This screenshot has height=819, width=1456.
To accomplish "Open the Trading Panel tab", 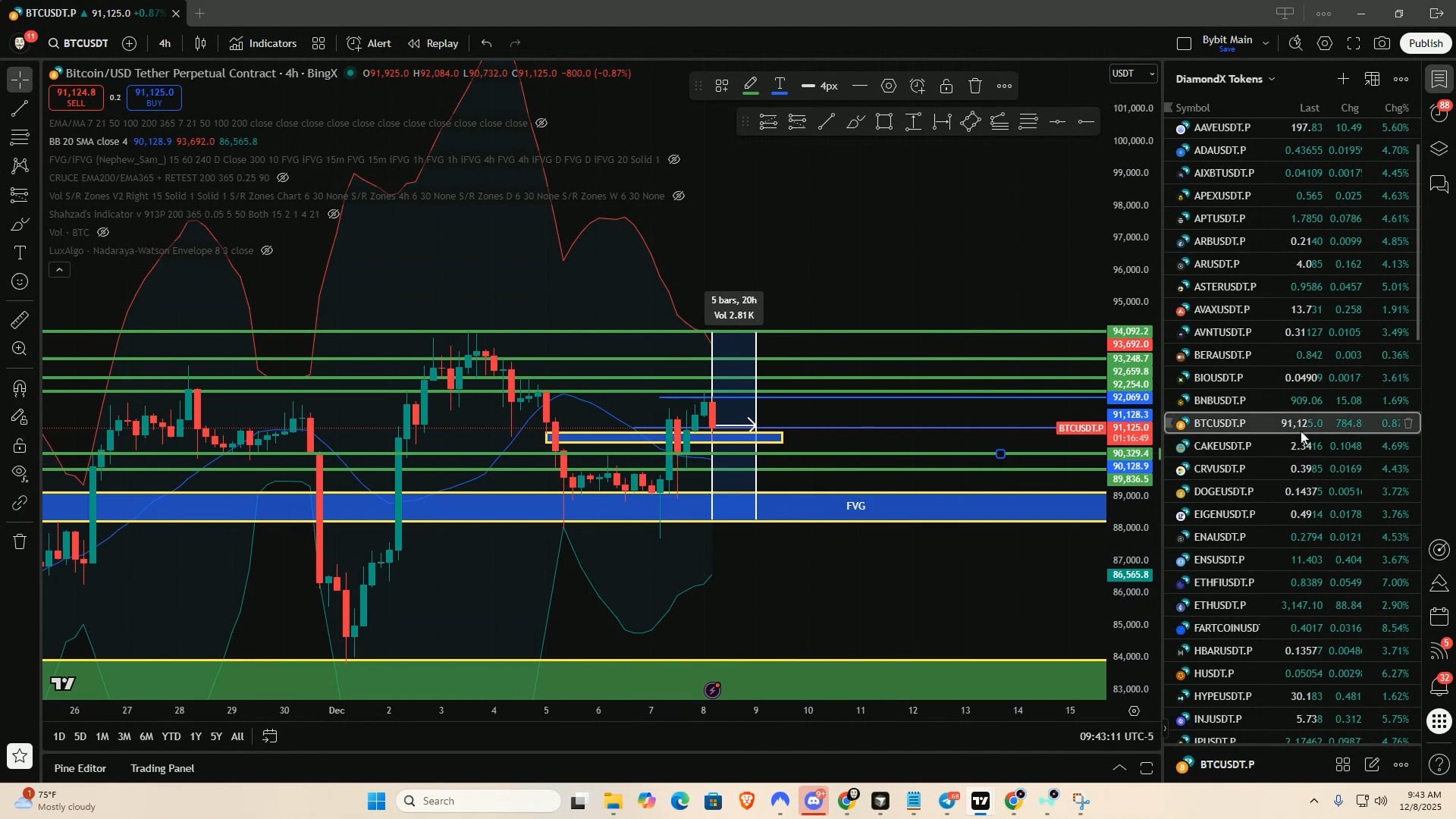I will pyautogui.click(x=162, y=768).
